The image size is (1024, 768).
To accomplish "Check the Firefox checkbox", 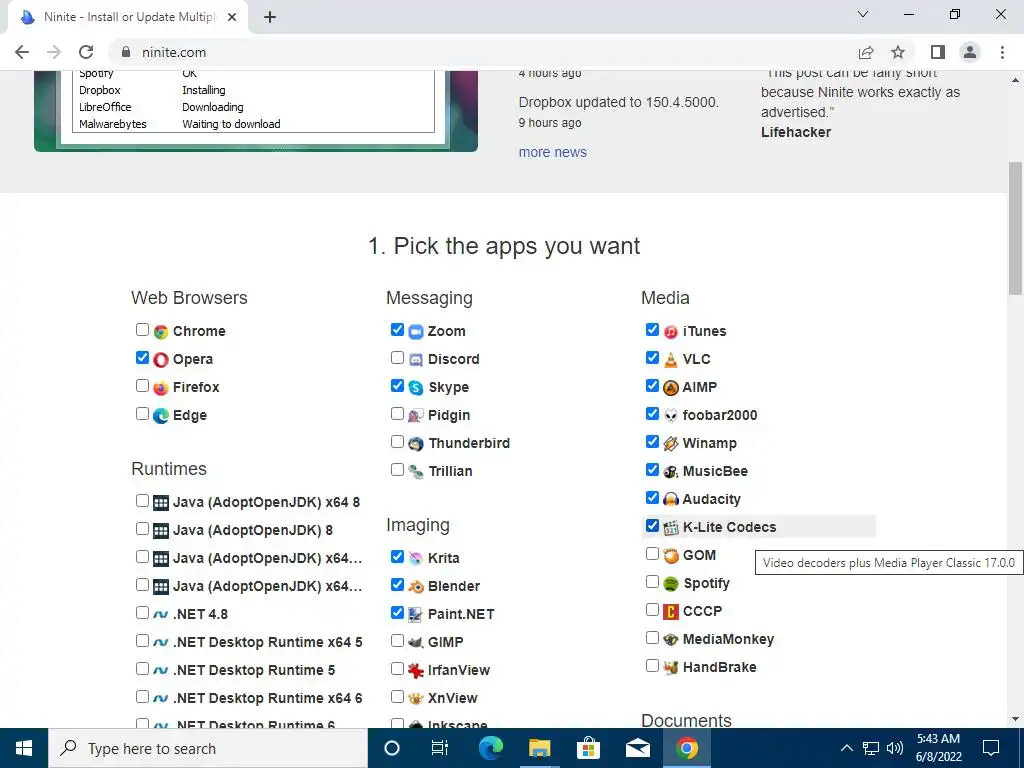I will 142,386.
